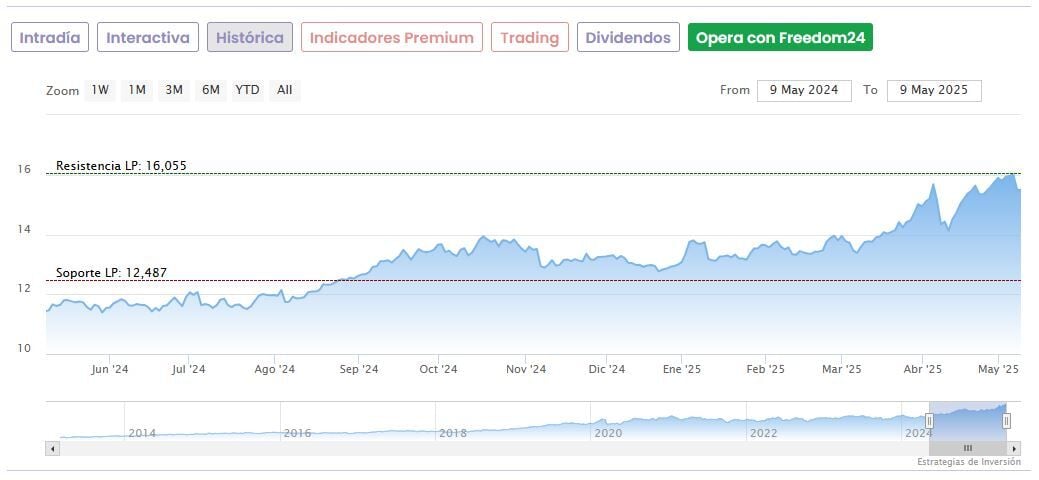Open the Interactiva chart tab
This screenshot has width=1039, height=480.
tap(148, 38)
